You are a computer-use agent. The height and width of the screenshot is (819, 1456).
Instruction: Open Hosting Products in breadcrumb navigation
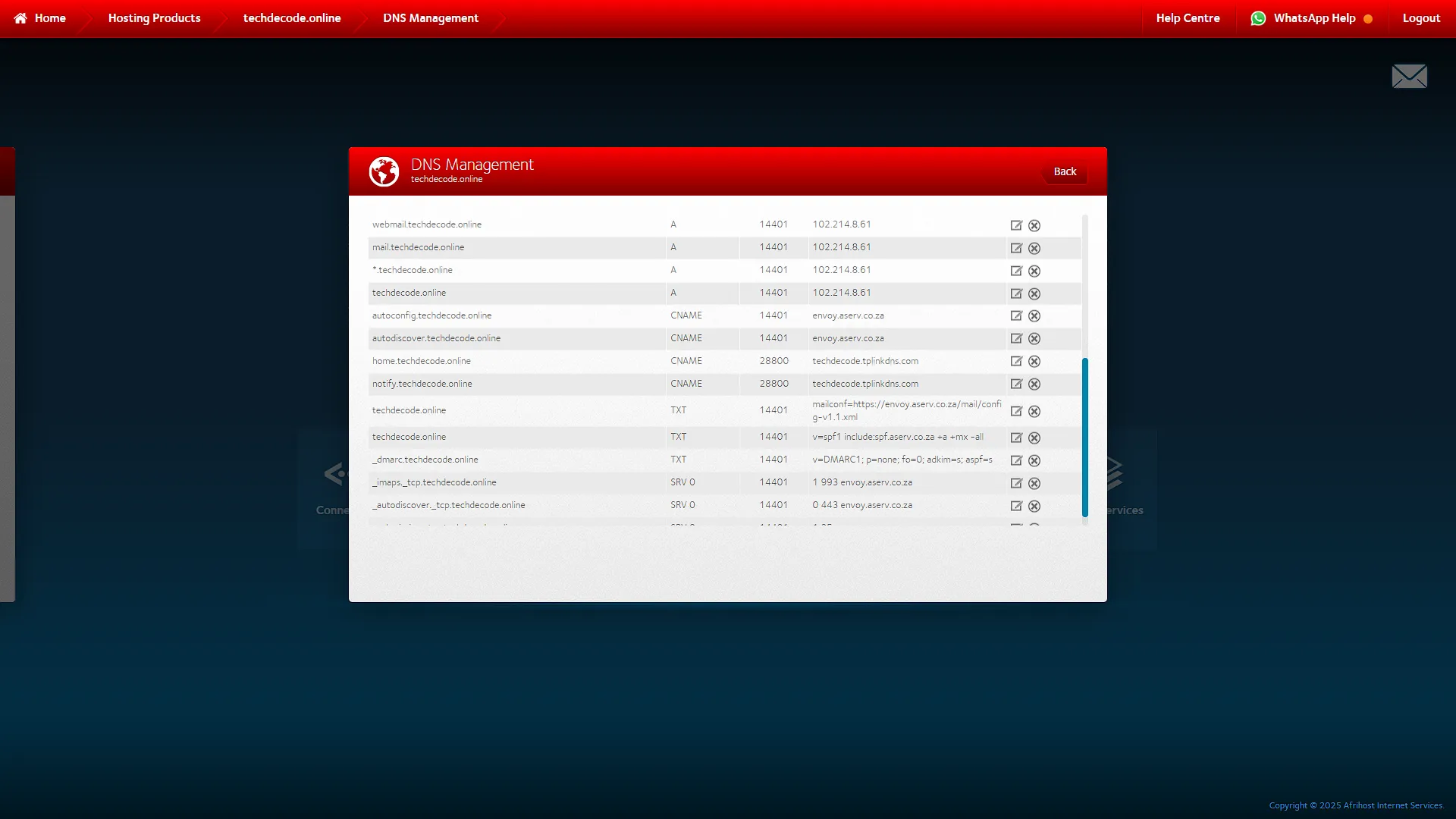click(x=155, y=18)
